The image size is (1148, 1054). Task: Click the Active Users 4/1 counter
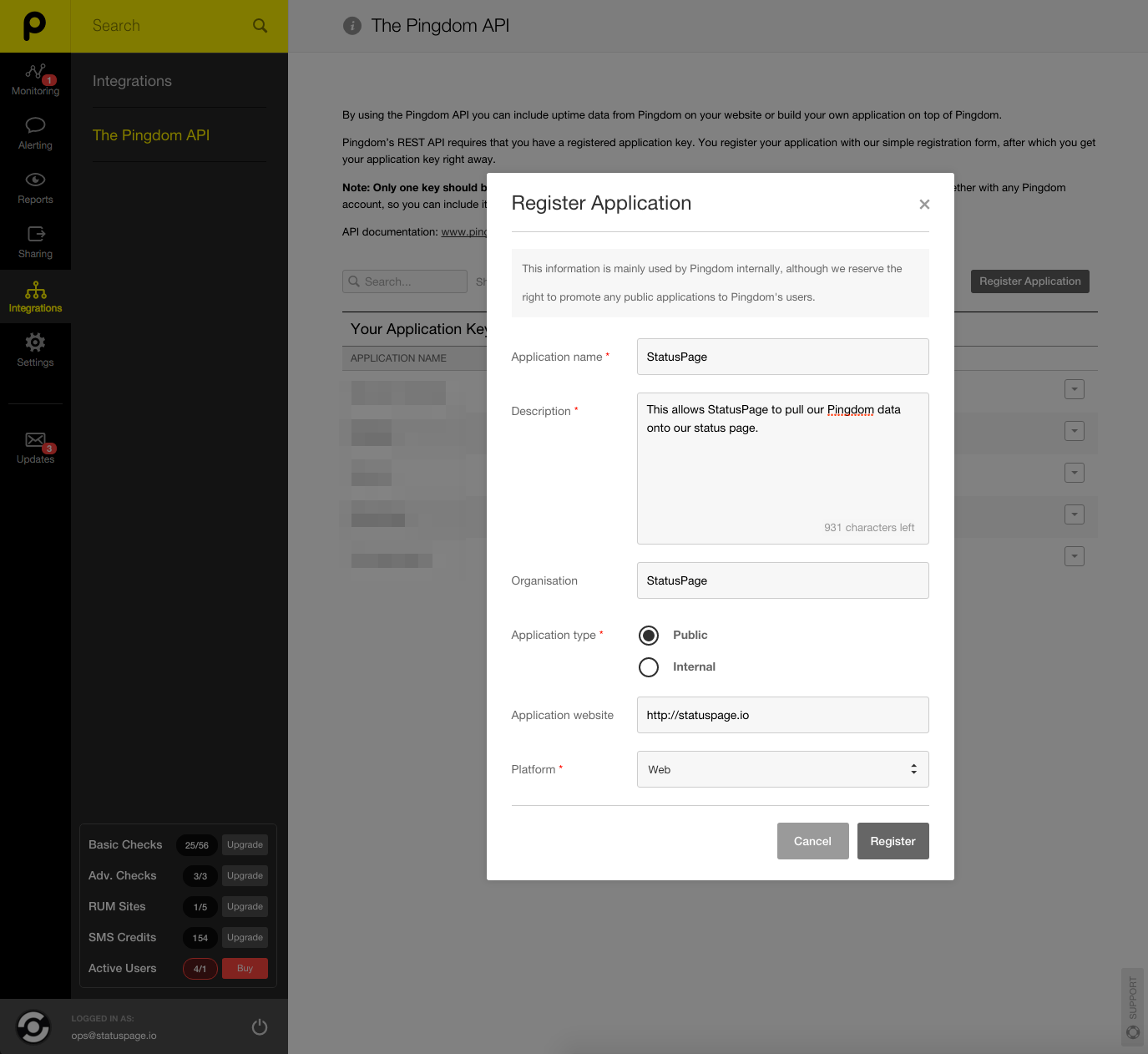click(200, 969)
